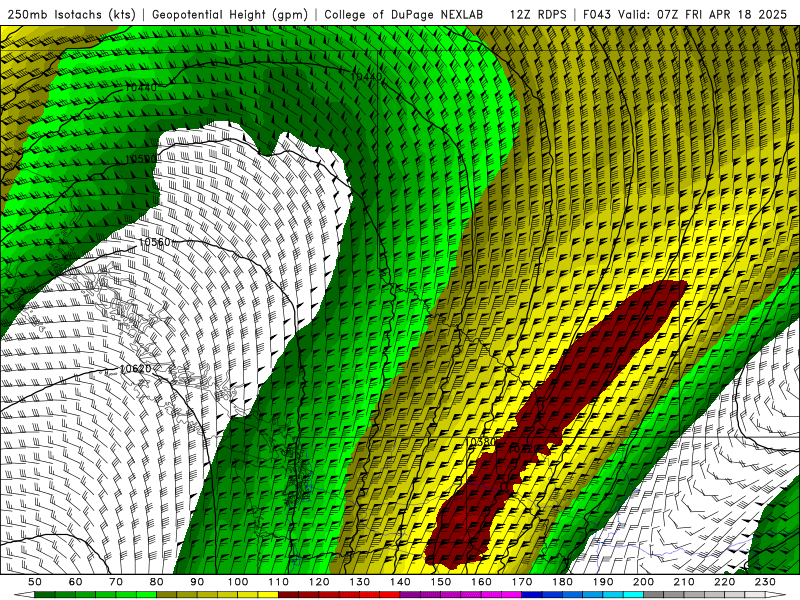Click the '220' color bar value
This screenshot has width=800, height=600.
point(724,582)
